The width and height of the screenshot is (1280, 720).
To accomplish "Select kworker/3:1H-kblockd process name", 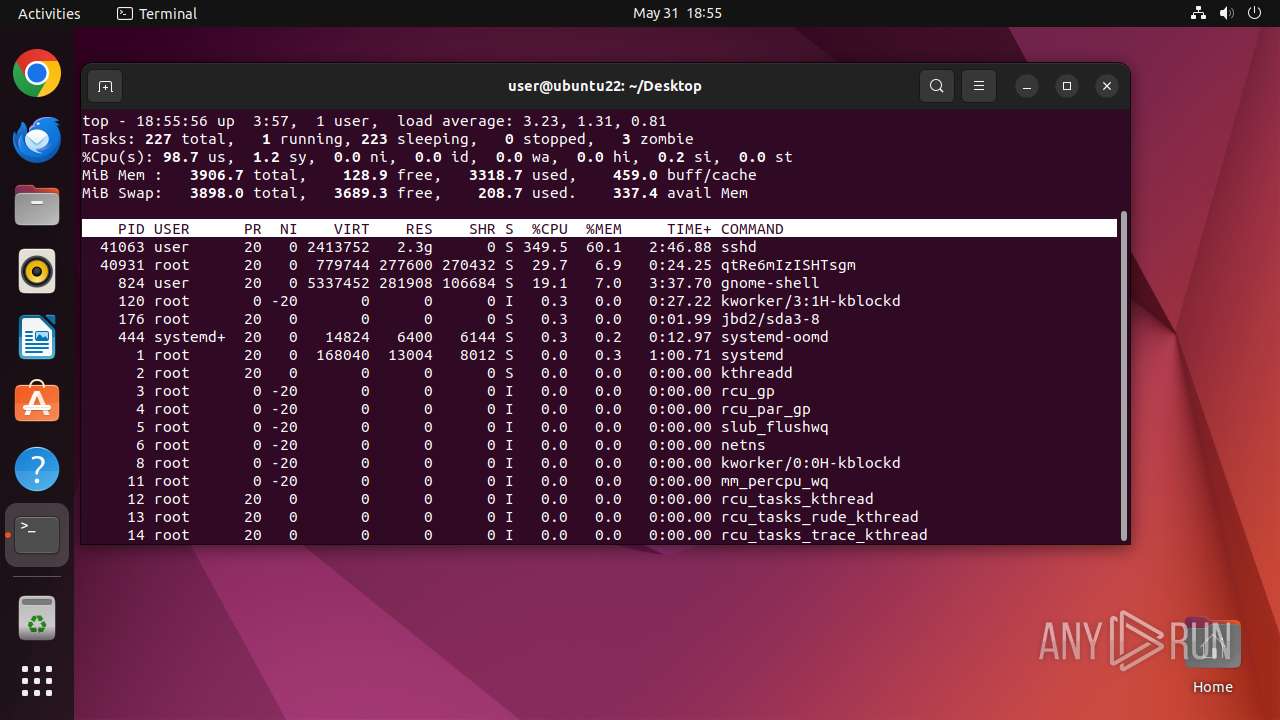I will (x=811, y=301).
